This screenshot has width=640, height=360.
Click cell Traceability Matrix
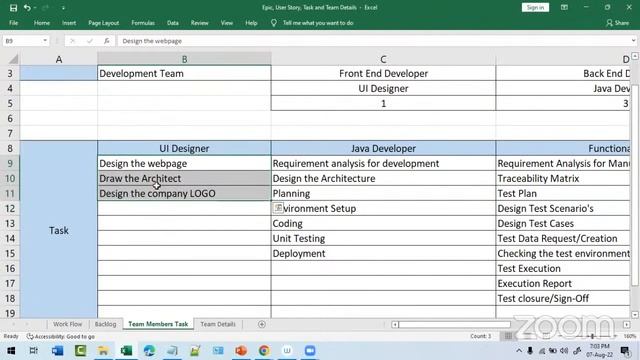tap(563, 178)
